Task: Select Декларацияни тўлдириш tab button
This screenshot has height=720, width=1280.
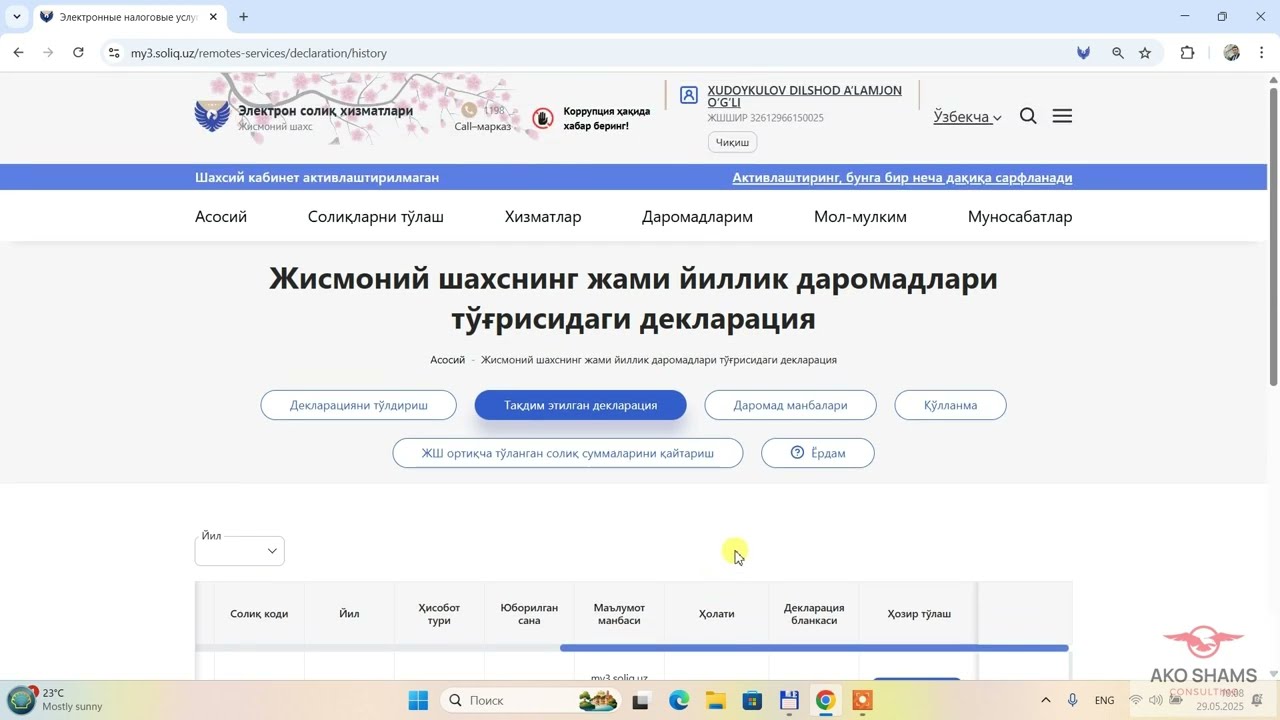Action: (x=359, y=405)
